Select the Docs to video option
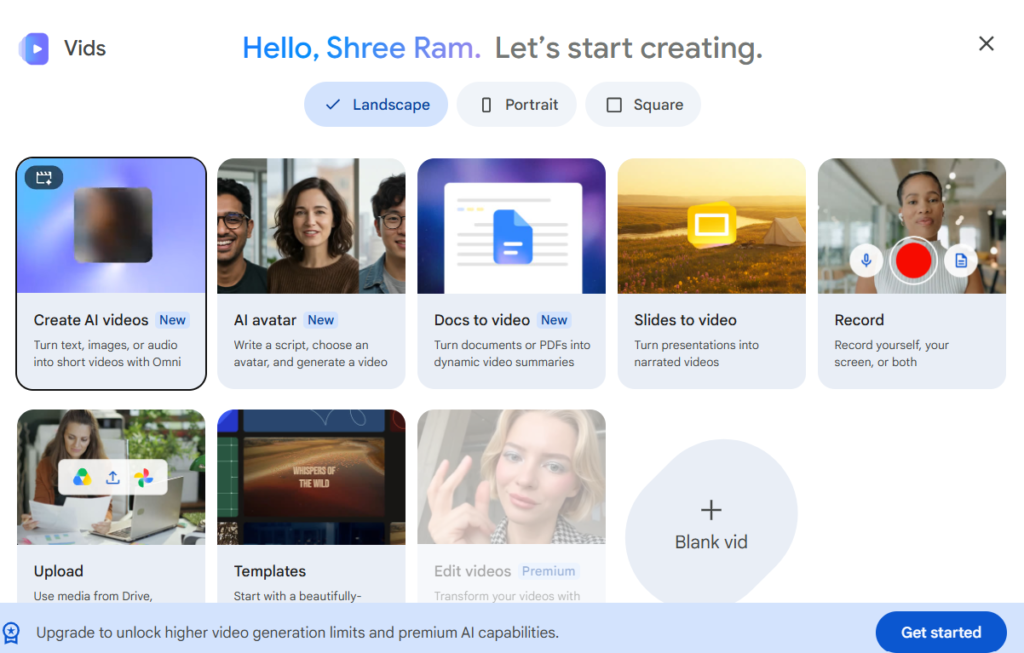This screenshot has width=1024, height=653. pyautogui.click(x=511, y=274)
